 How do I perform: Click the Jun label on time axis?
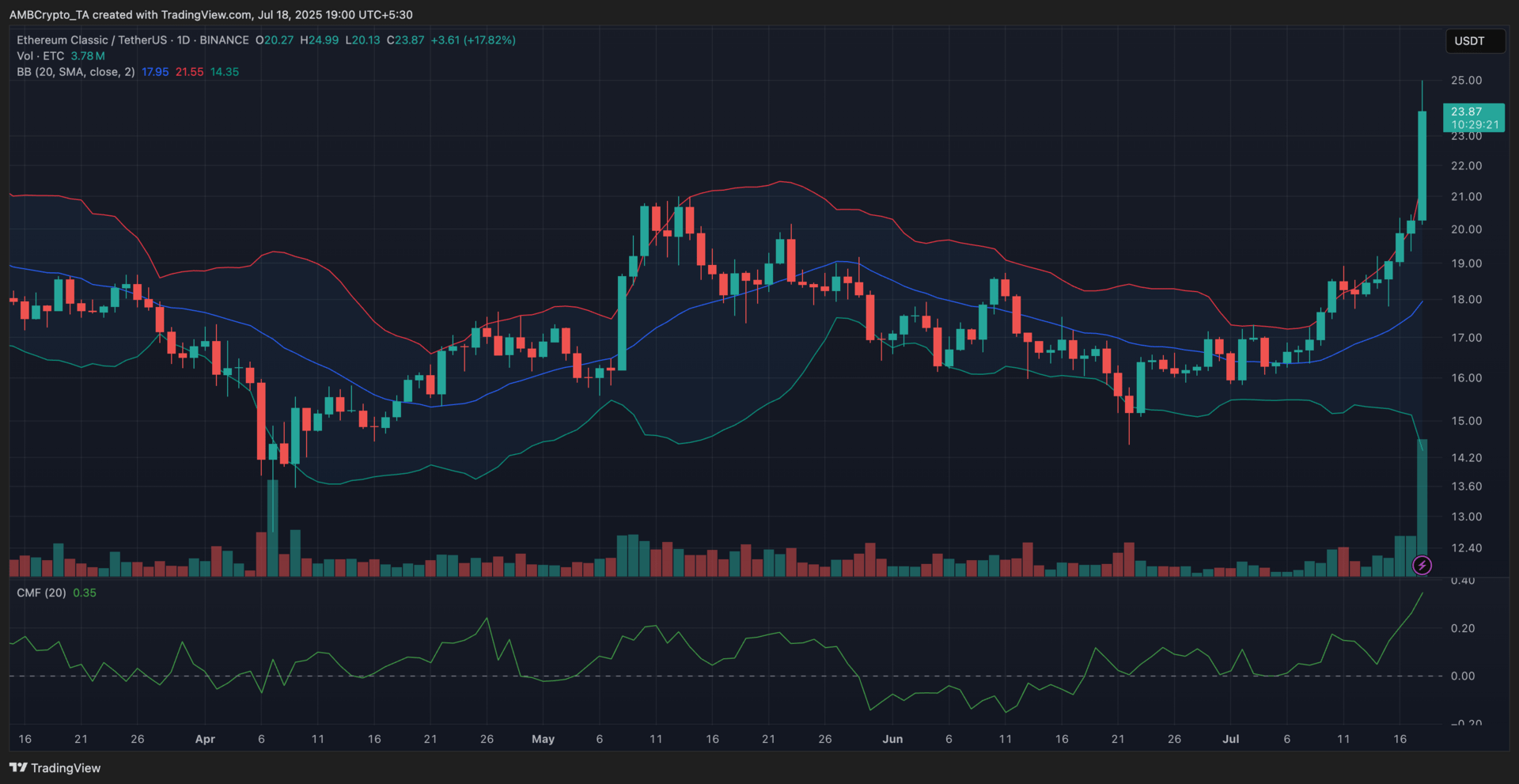892,739
